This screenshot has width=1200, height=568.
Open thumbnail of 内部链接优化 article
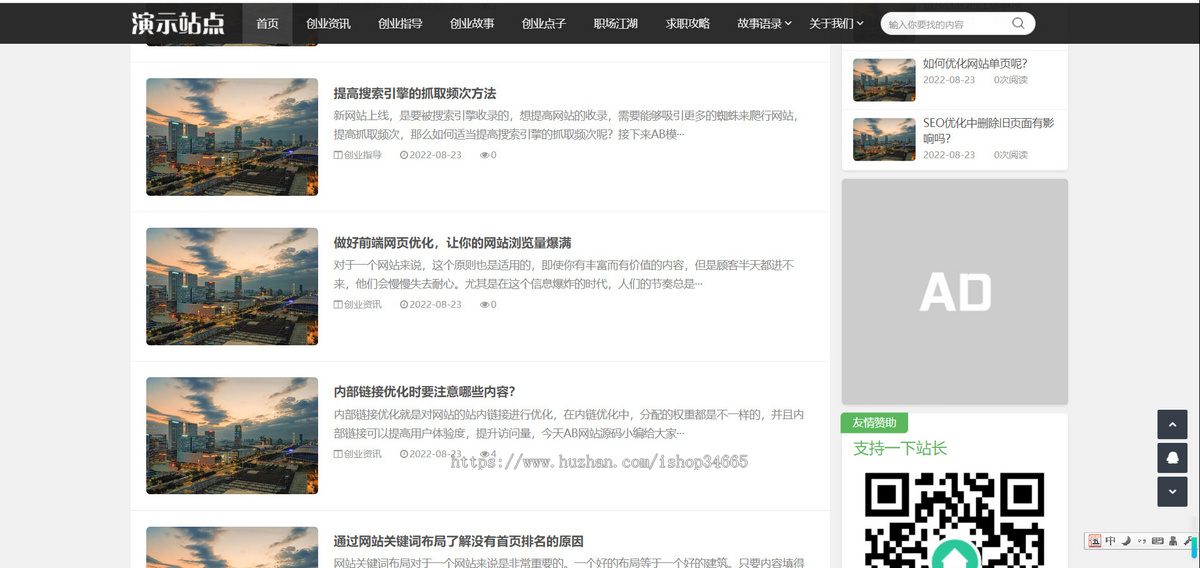pyautogui.click(x=232, y=435)
